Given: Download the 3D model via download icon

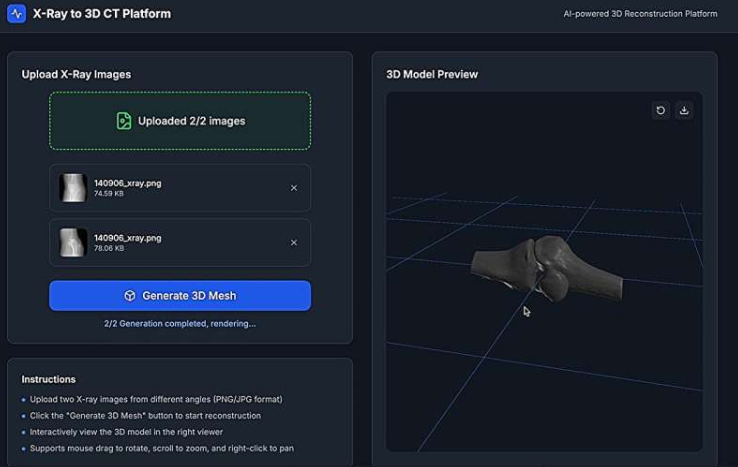Looking at the screenshot, I should pos(684,110).
